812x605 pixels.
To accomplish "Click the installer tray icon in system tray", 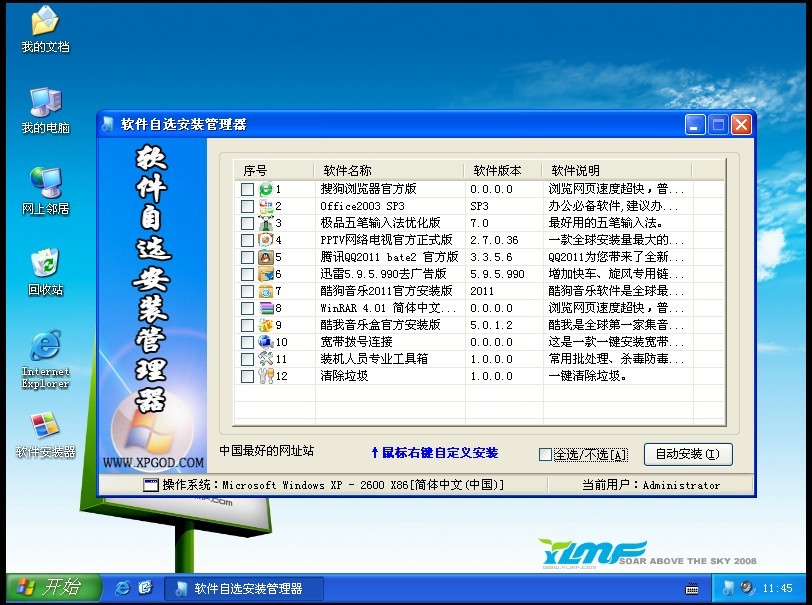I will 728,588.
